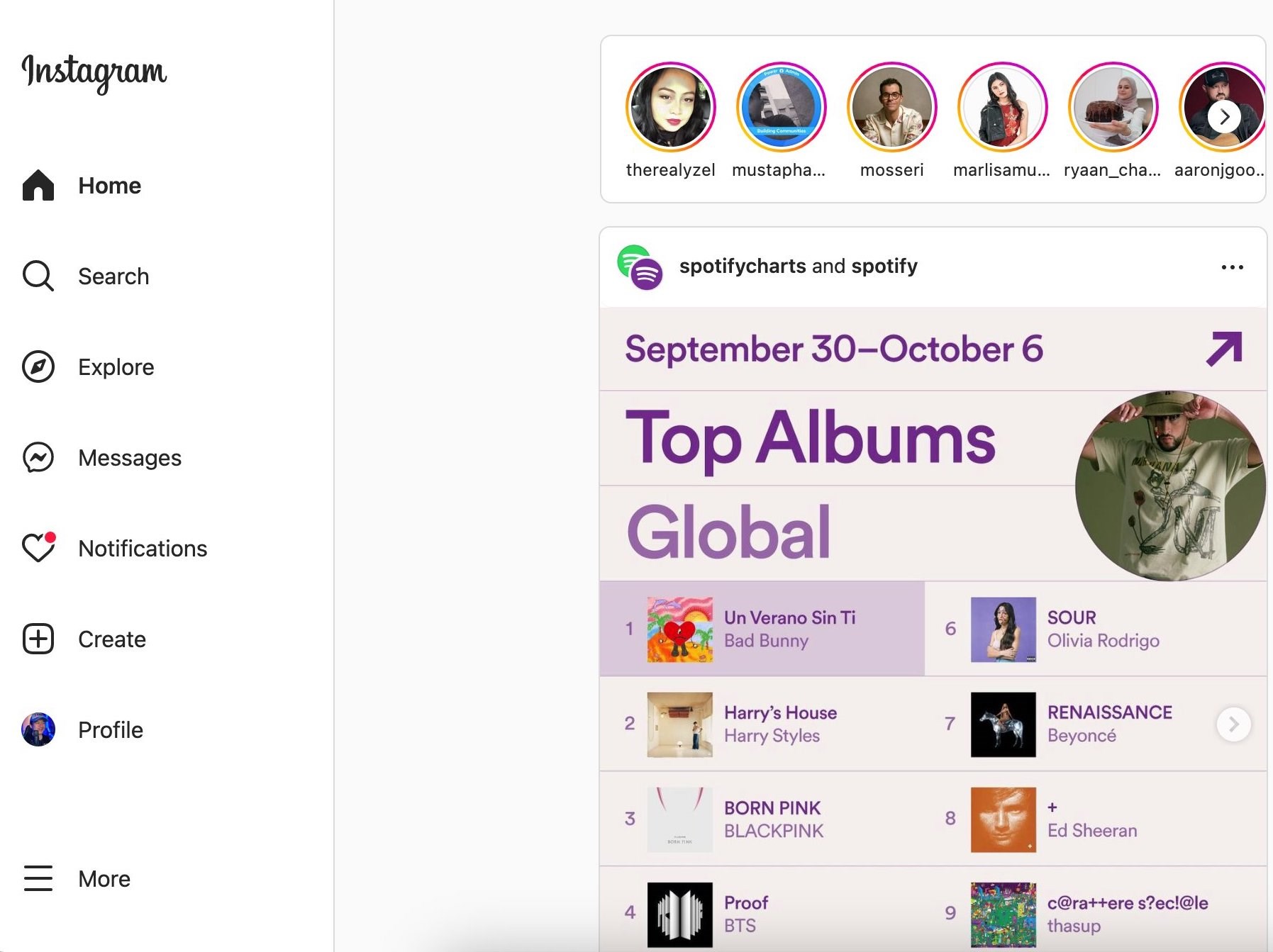Click BORN PINK album cover
Viewport: 1273px width, 952px height.
tap(679, 819)
